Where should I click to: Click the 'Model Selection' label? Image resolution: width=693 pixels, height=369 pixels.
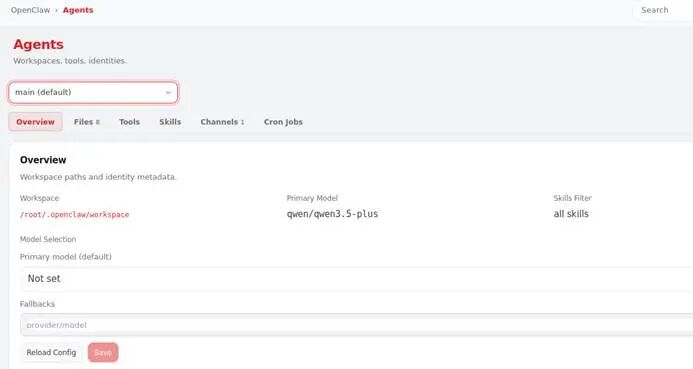(x=48, y=239)
